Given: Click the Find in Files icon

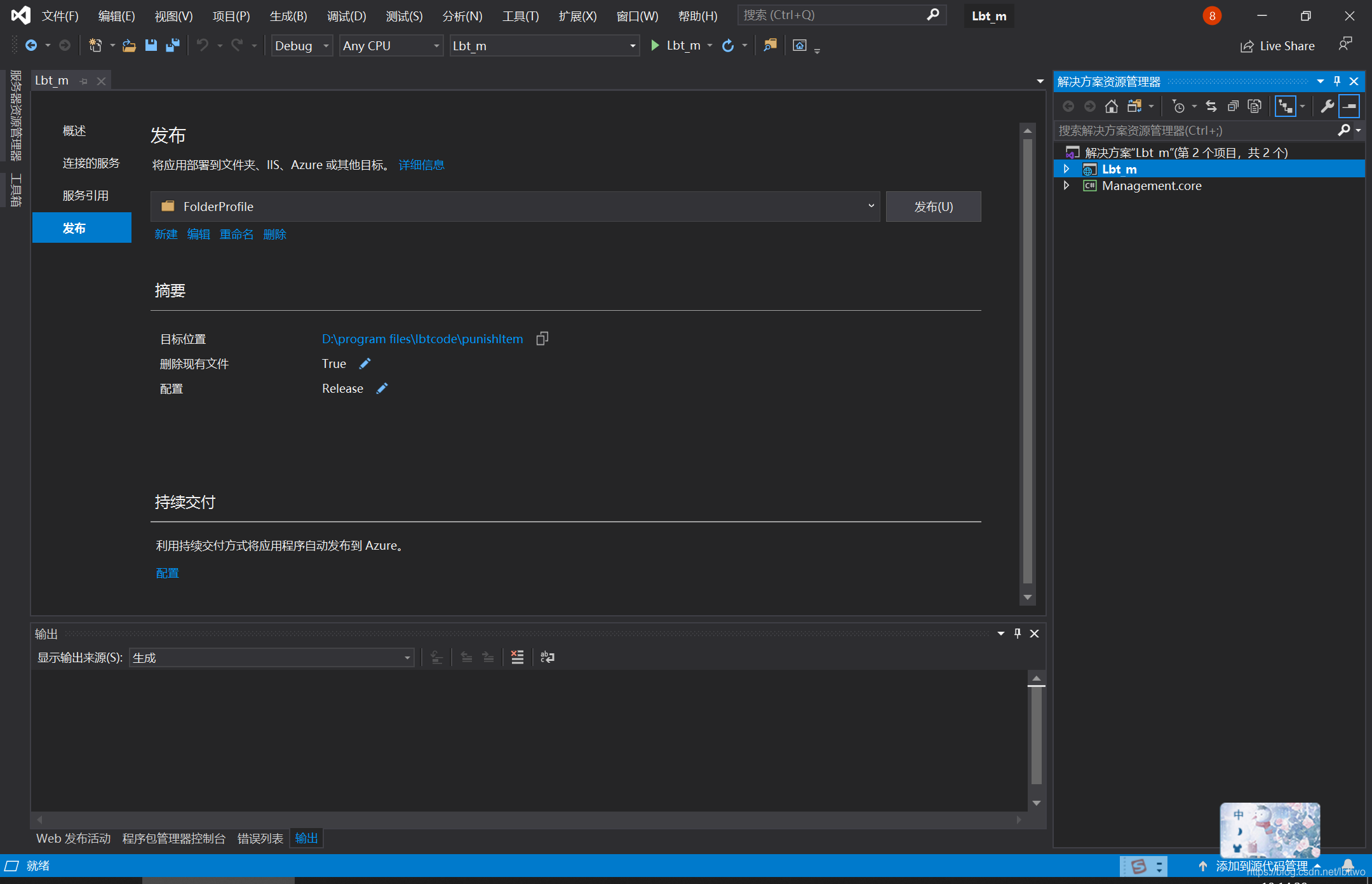Looking at the screenshot, I should (770, 46).
